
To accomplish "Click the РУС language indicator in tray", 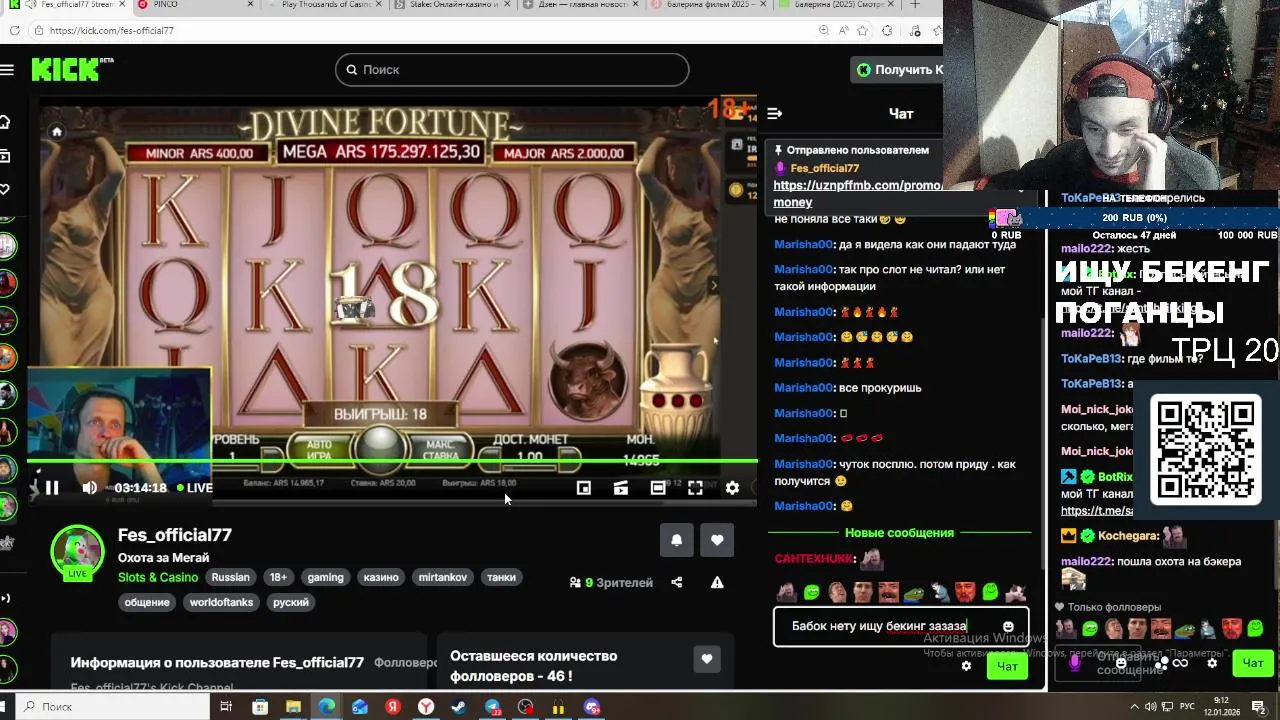I will pos(1189,707).
